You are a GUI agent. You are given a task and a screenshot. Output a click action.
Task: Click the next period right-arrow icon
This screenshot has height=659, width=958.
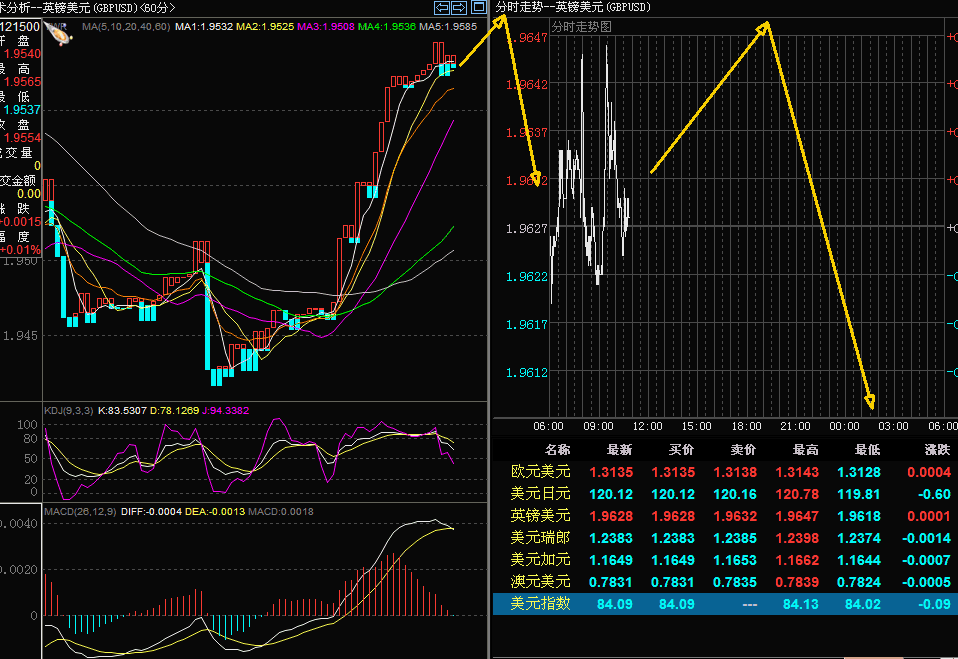coord(458,7)
